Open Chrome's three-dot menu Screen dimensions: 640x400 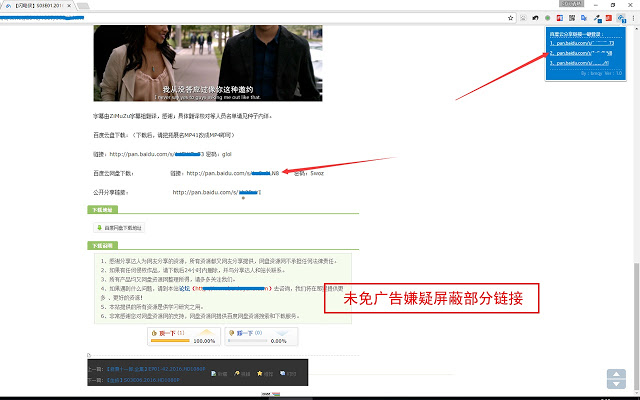pyautogui.click(x=634, y=18)
